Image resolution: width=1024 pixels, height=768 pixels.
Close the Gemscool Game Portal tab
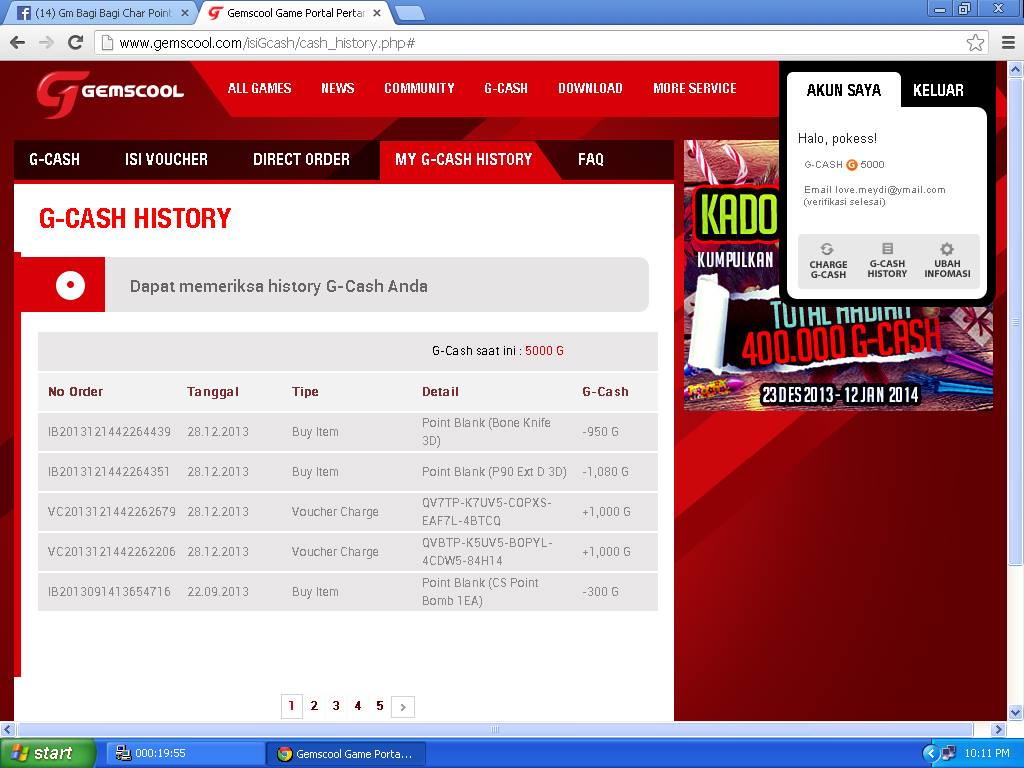pos(377,13)
